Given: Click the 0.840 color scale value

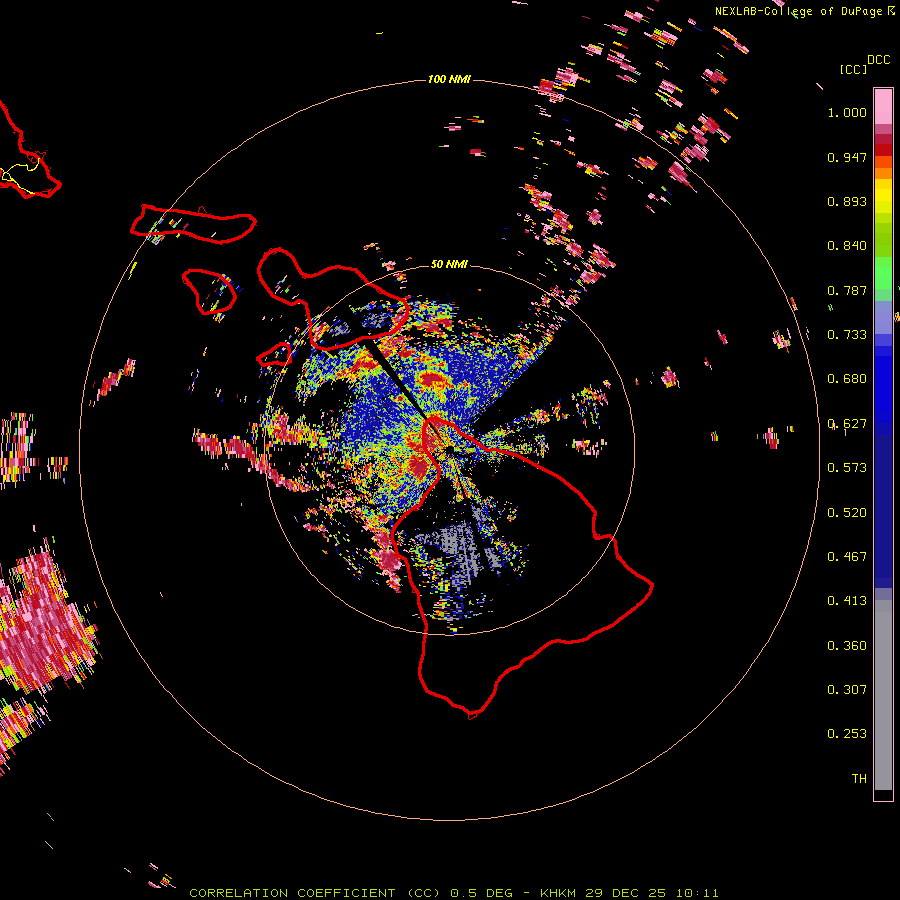Looking at the screenshot, I should pos(847,246).
